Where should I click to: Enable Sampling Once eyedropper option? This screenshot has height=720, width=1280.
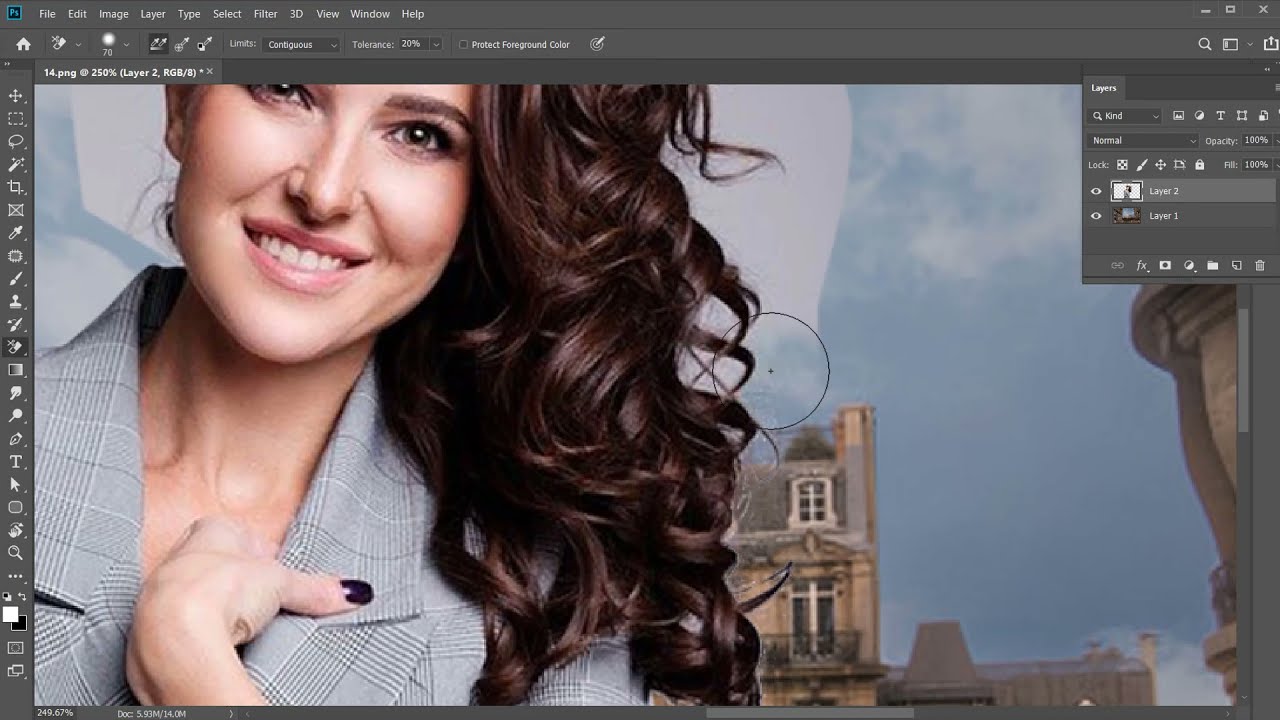tap(181, 44)
